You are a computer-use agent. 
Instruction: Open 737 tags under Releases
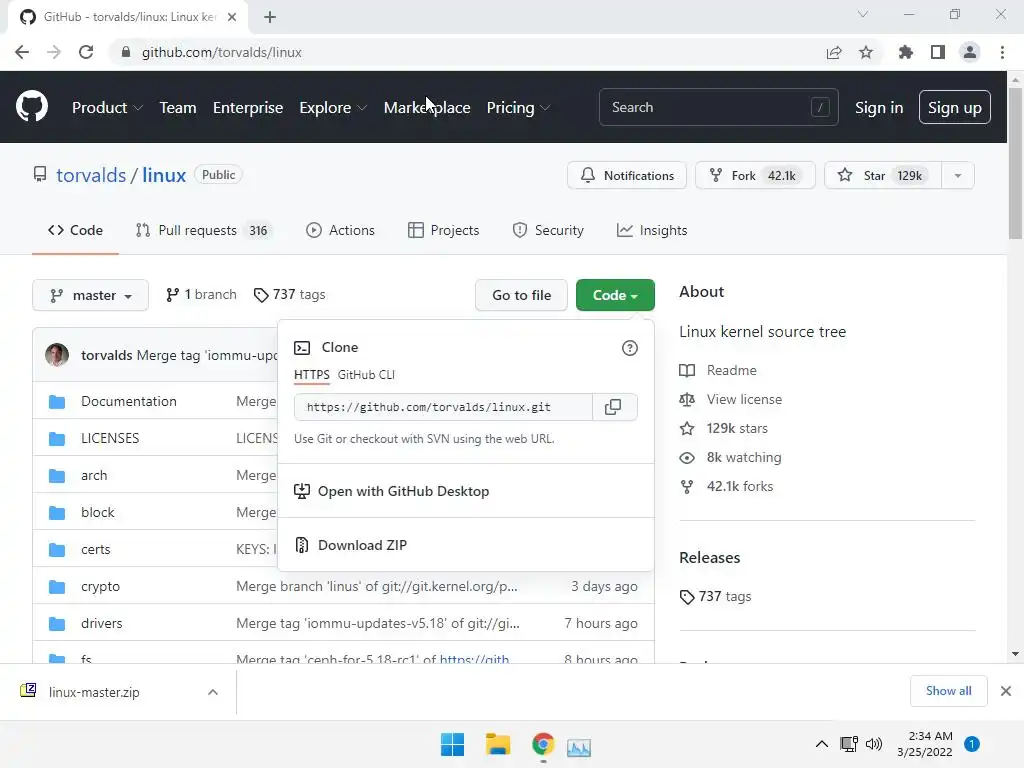[x=716, y=596]
